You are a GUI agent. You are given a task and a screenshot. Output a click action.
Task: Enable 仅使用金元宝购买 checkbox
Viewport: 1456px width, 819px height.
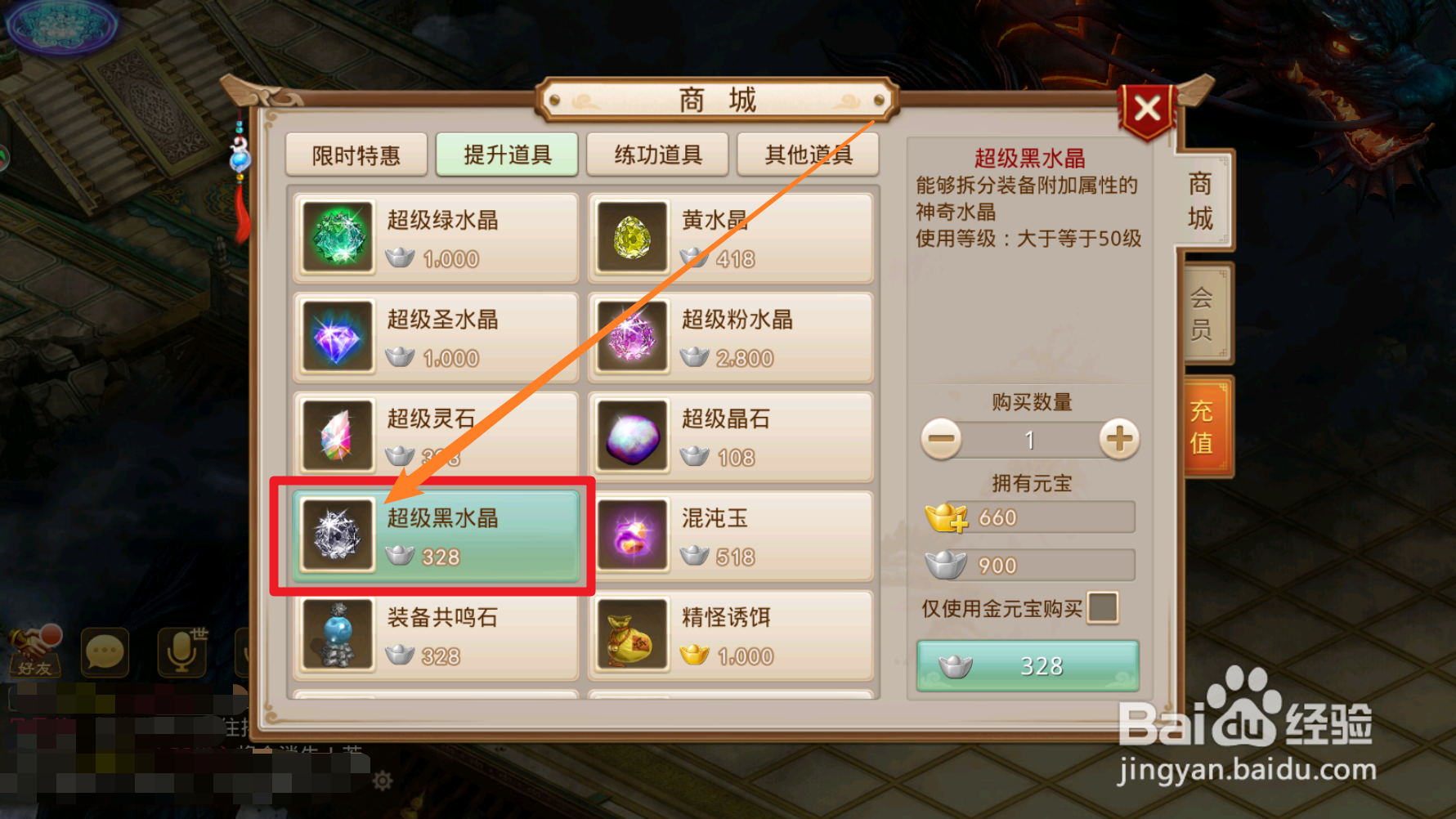[x=1103, y=608]
